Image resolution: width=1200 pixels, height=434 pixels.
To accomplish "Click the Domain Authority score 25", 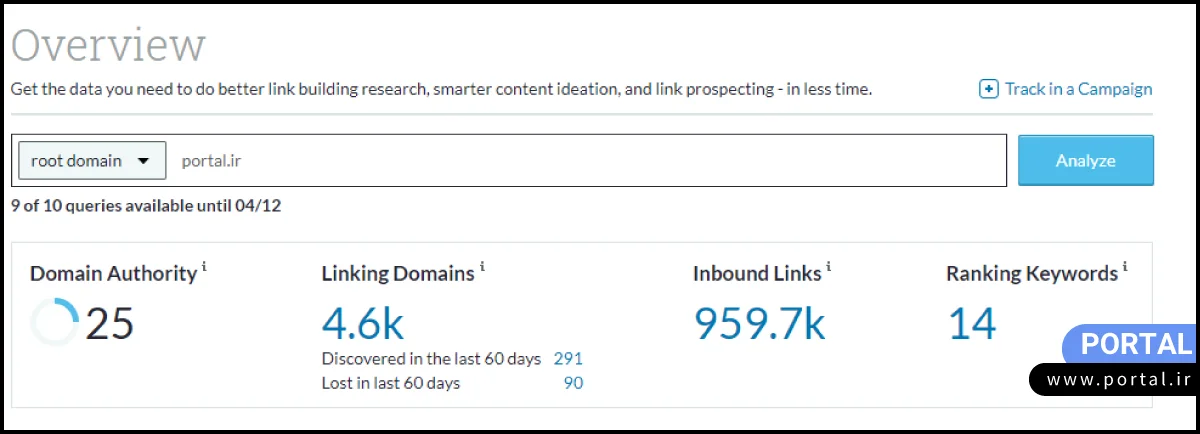I will (110, 323).
